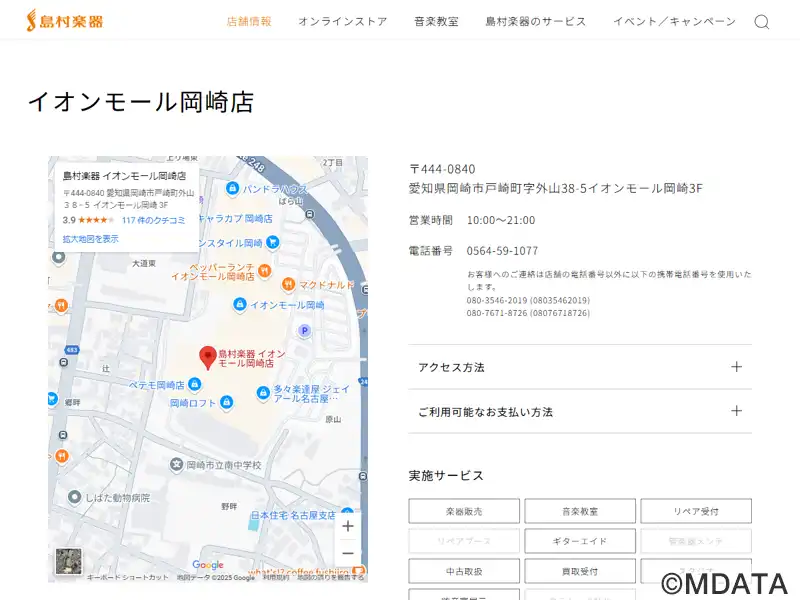The height and width of the screenshot is (600, 800).
Task: Click the red Shimamura Gakki map pin
Action: (x=208, y=357)
